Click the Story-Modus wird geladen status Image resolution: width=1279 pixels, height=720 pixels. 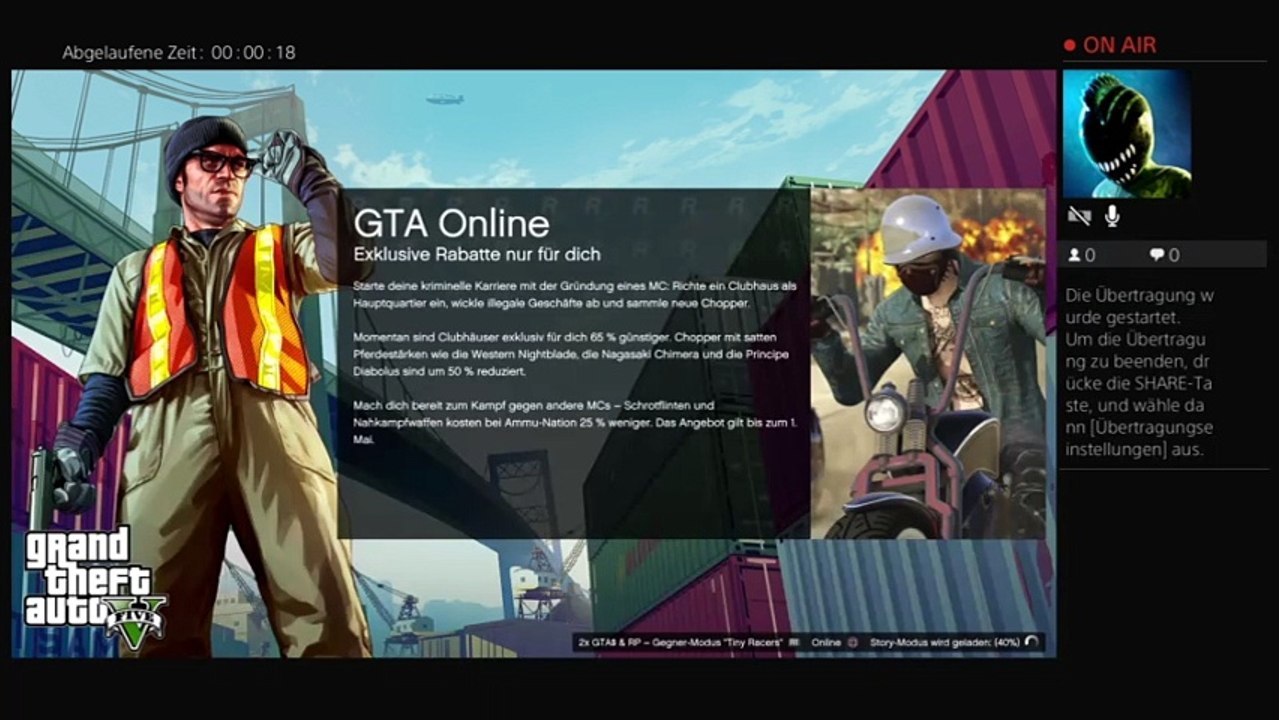click(944, 643)
